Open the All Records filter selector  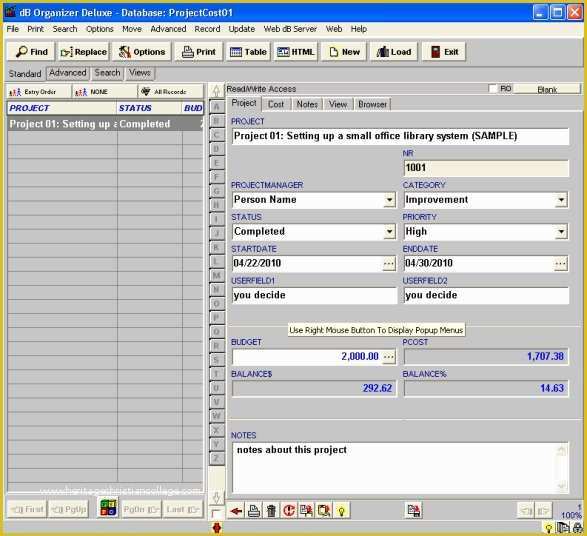(x=171, y=92)
